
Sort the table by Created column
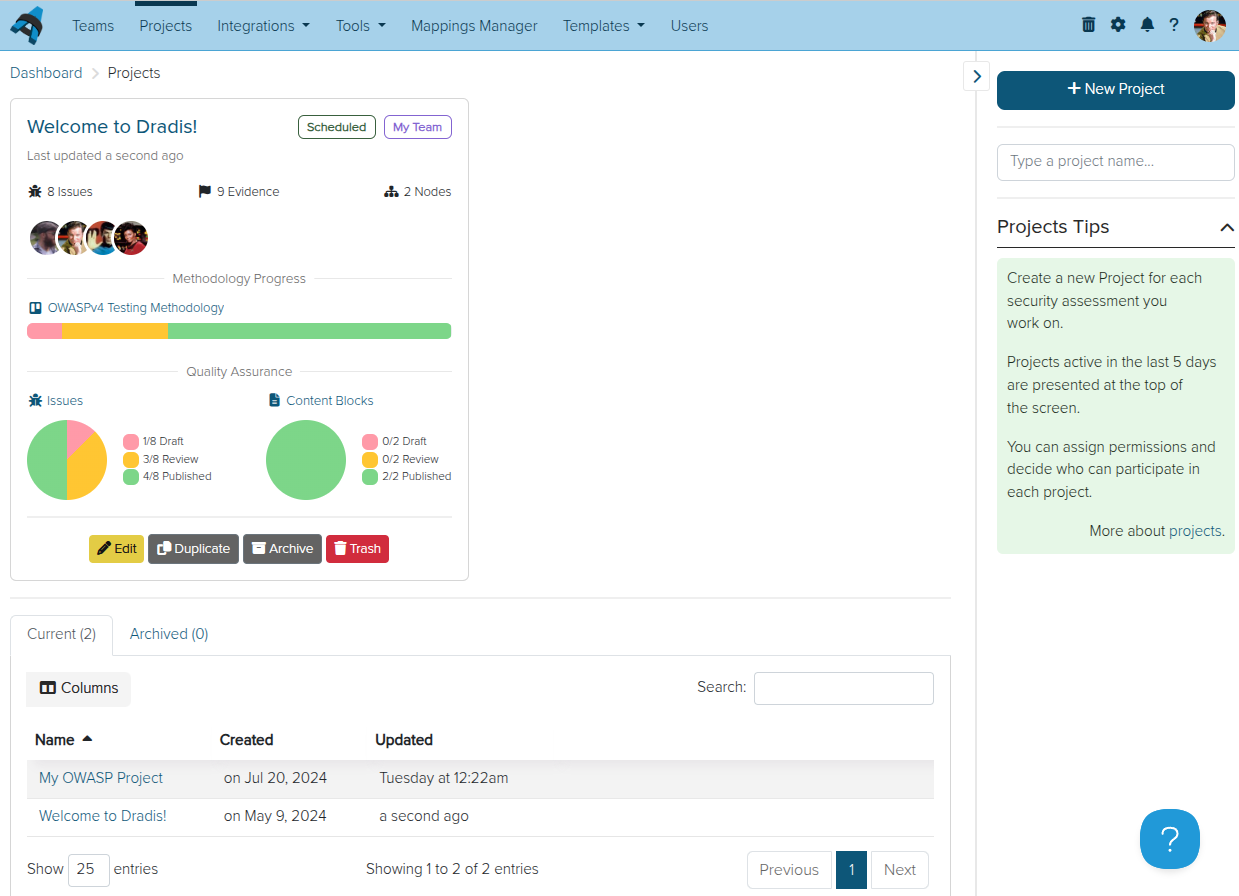tap(246, 740)
